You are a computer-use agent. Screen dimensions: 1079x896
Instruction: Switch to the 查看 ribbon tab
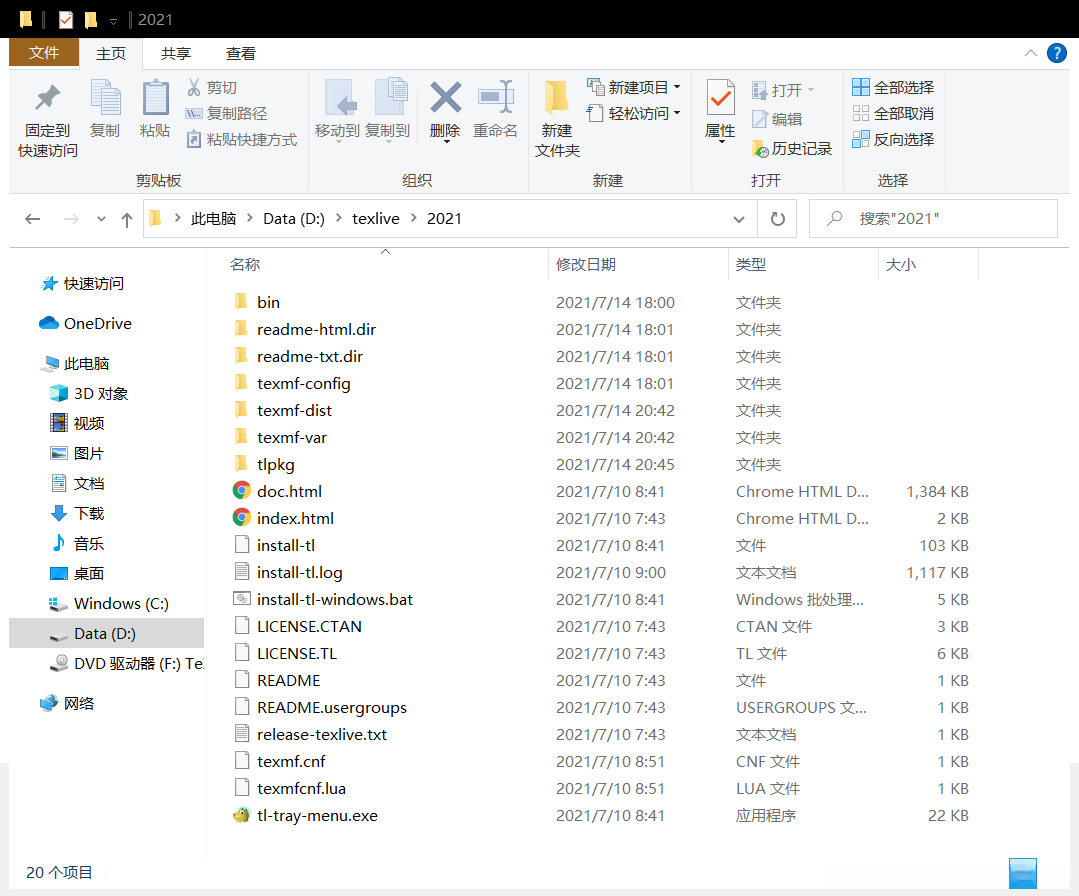tap(240, 53)
